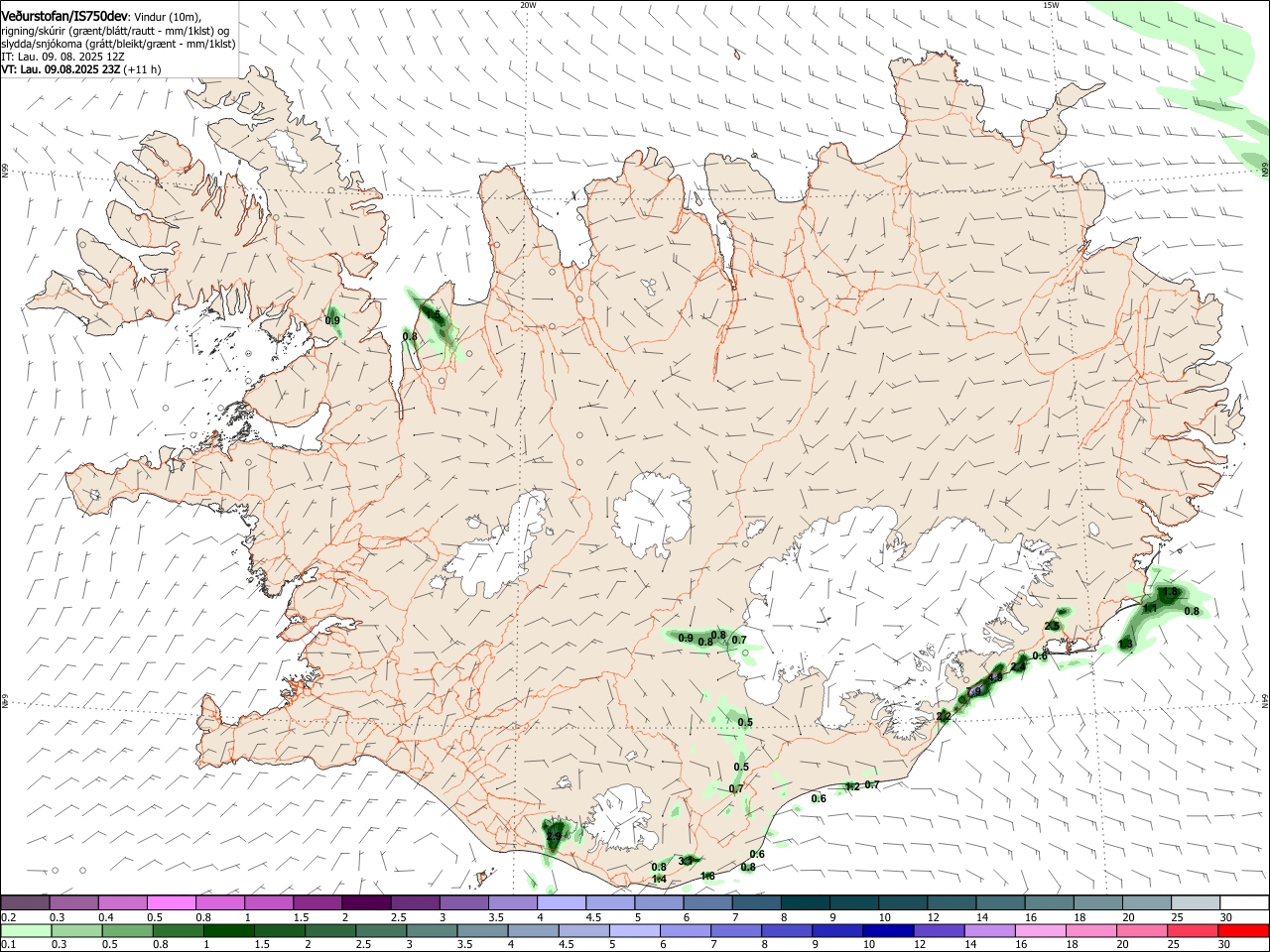This screenshot has width=1270, height=952.
Task: Select the lilac 14 swatch in lower legend
Action: coord(990,931)
